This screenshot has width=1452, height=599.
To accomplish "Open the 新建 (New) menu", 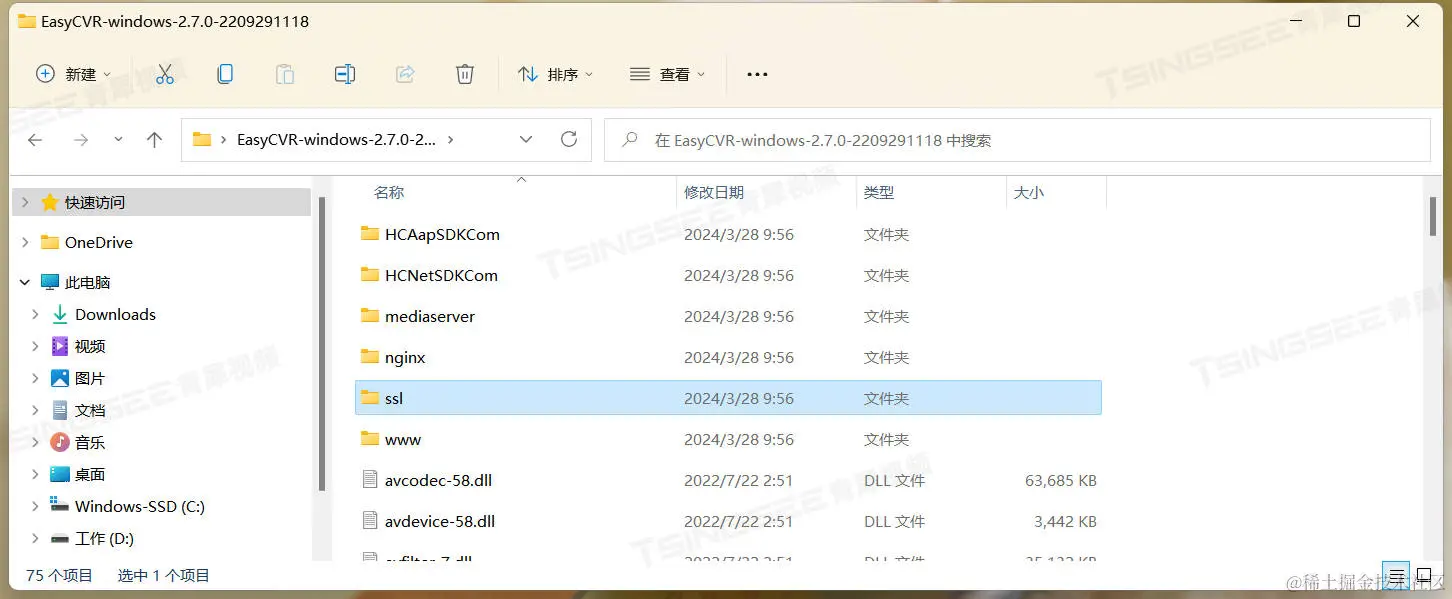I will pyautogui.click(x=74, y=74).
